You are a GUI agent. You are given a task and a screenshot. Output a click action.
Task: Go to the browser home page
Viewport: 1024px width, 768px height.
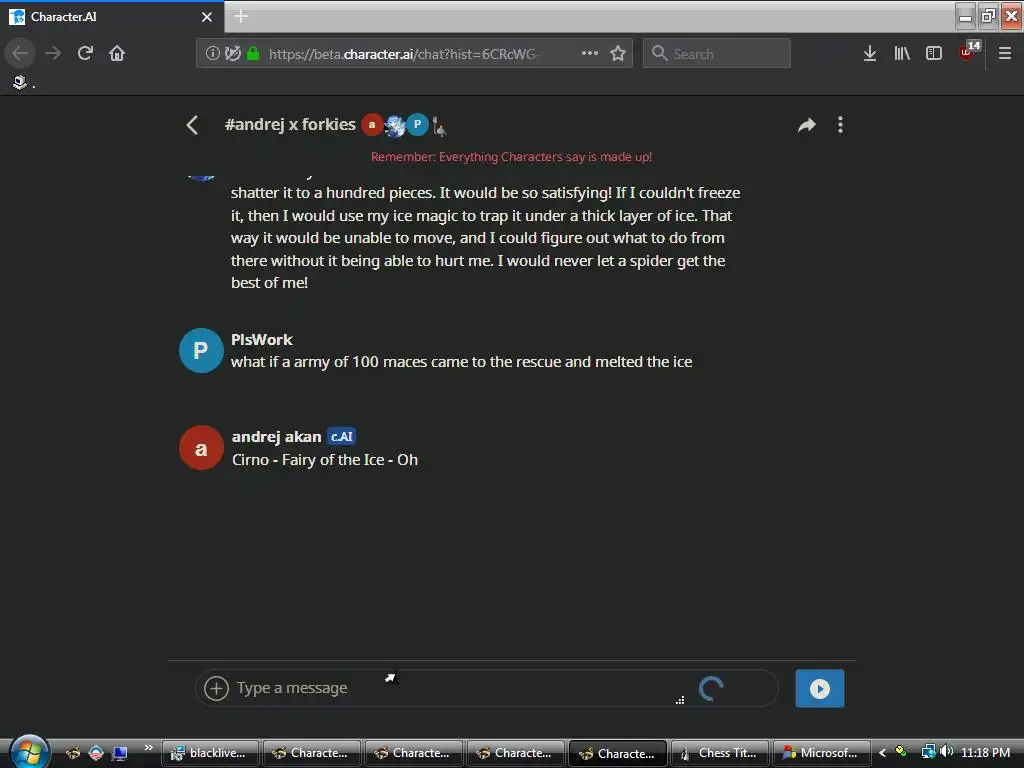[x=117, y=53]
